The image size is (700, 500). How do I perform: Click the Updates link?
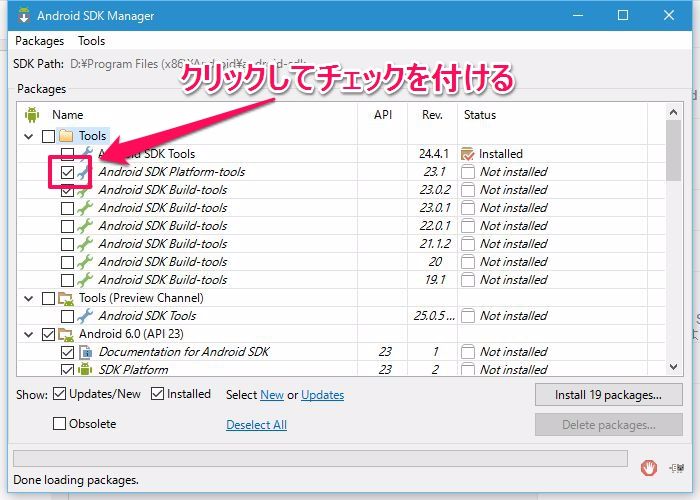pos(322,395)
